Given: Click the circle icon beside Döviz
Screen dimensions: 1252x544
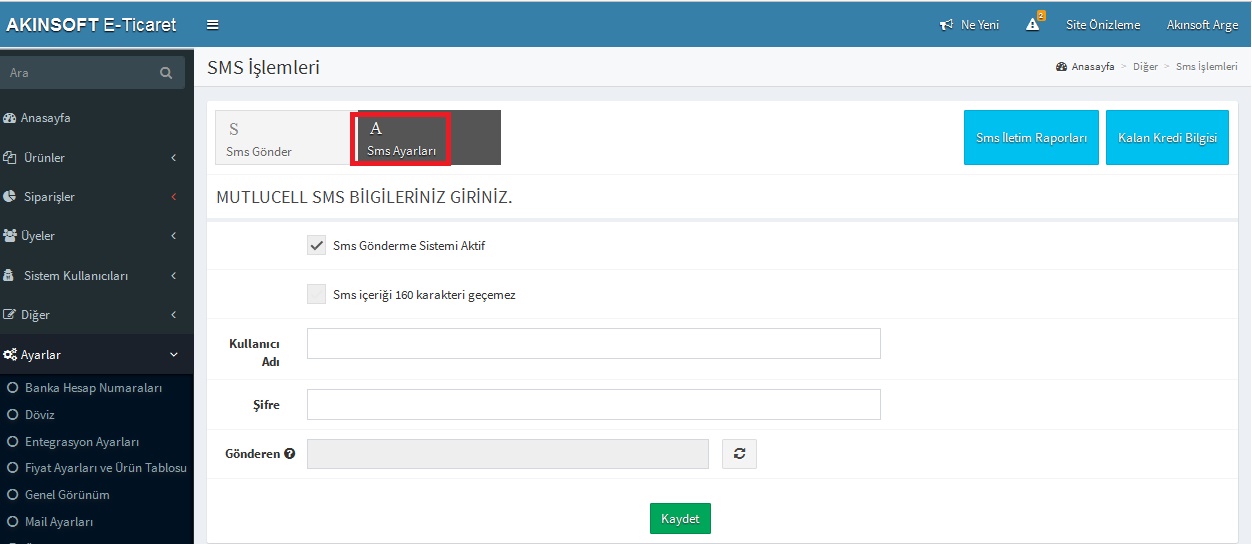Looking at the screenshot, I should (x=12, y=414).
